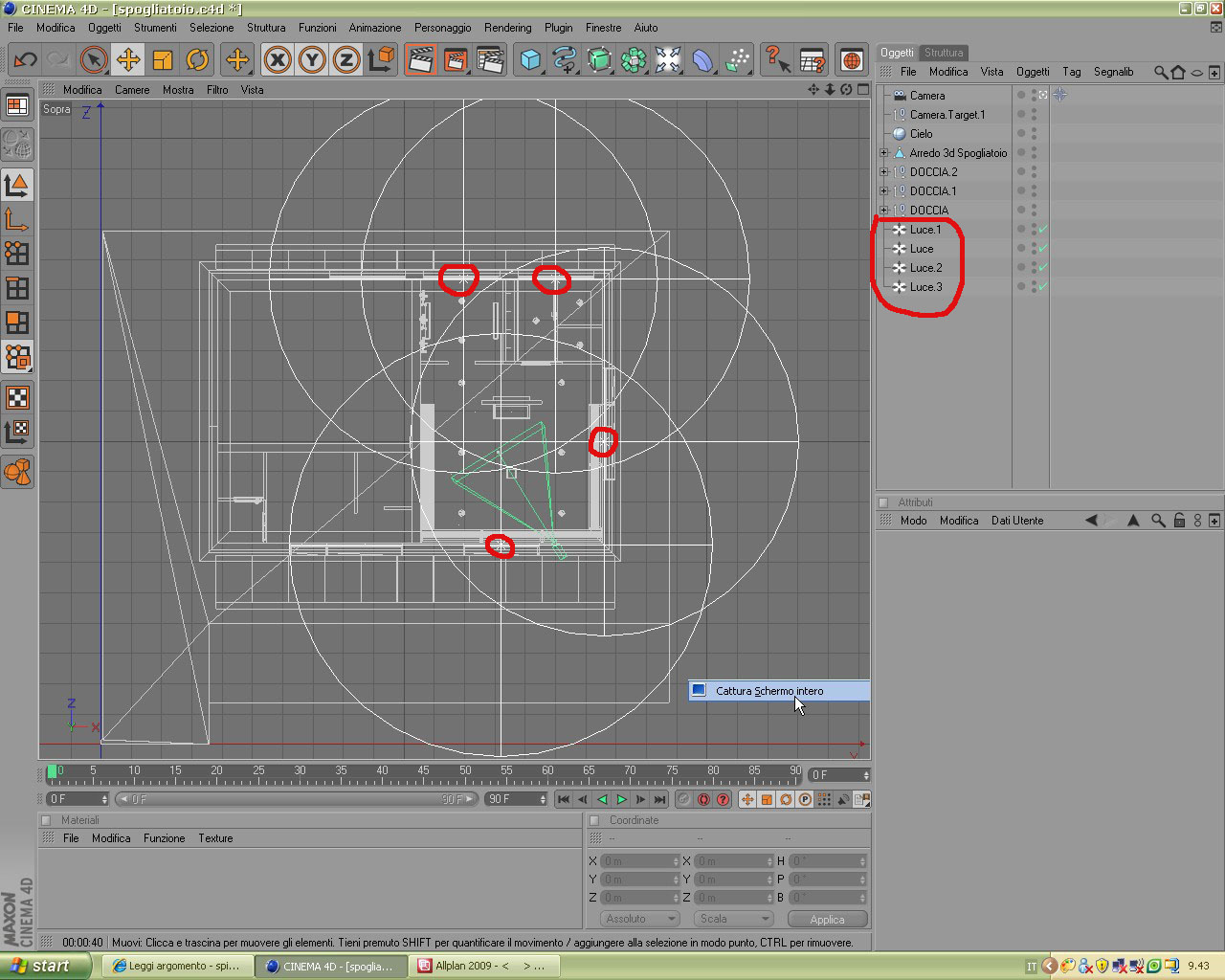The height and width of the screenshot is (980, 1225).
Task: Open the Rendering menu
Action: point(507,28)
